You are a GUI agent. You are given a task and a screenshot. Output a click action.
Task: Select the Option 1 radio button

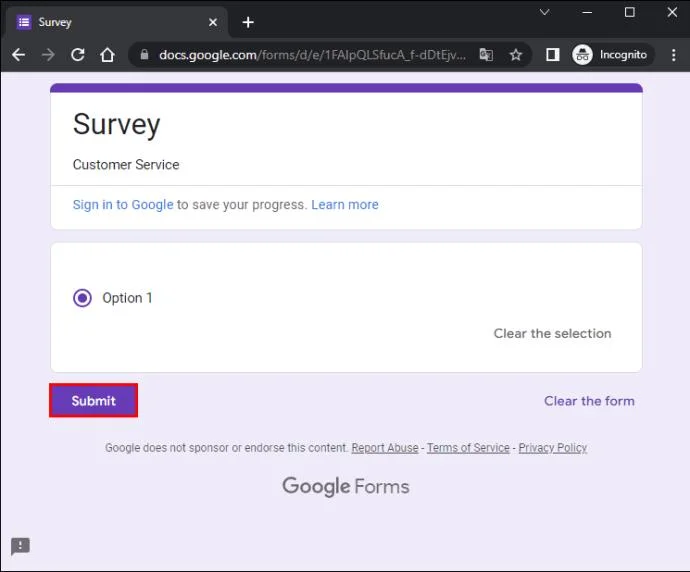[82, 298]
